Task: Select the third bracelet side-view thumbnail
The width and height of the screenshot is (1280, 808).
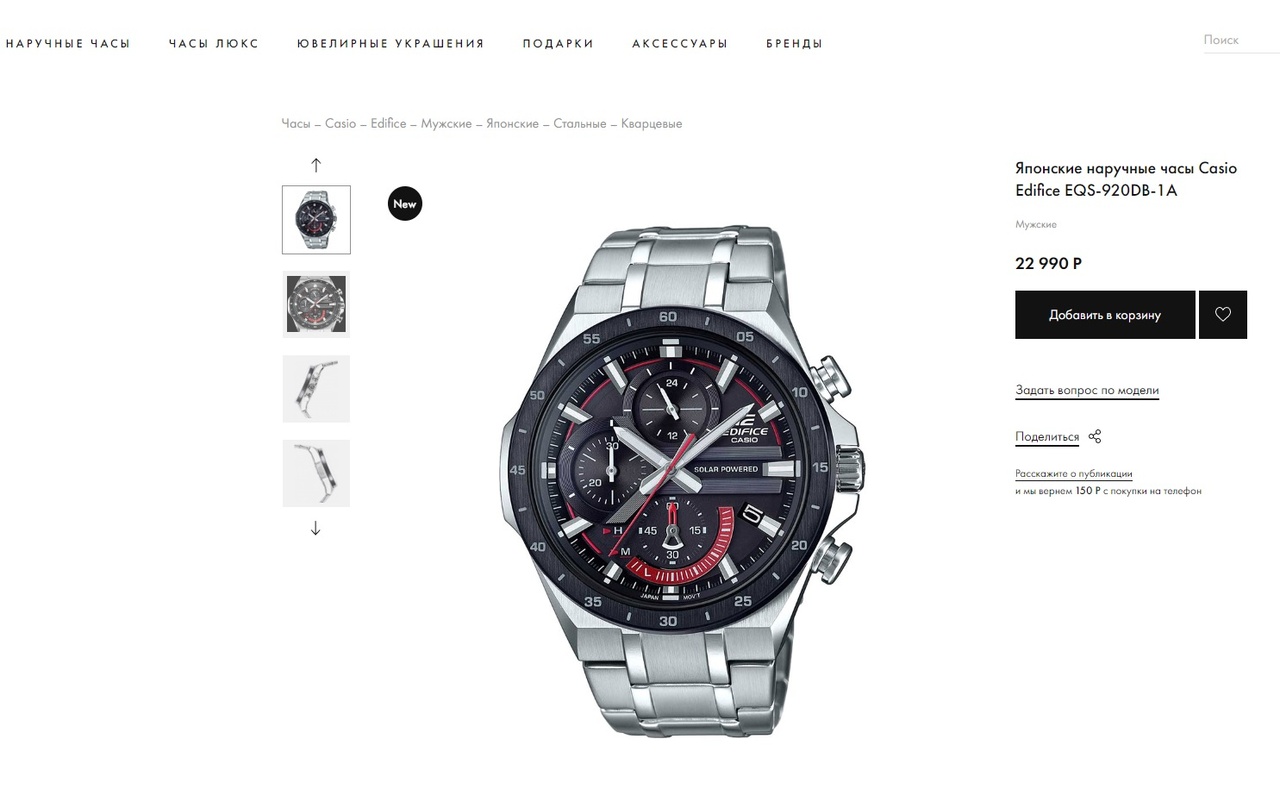Action: point(316,389)
